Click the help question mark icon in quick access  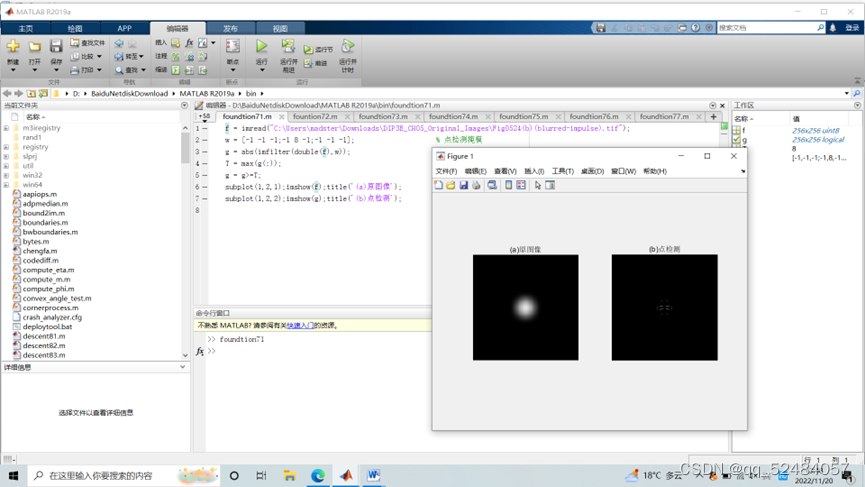pos(696,28)
